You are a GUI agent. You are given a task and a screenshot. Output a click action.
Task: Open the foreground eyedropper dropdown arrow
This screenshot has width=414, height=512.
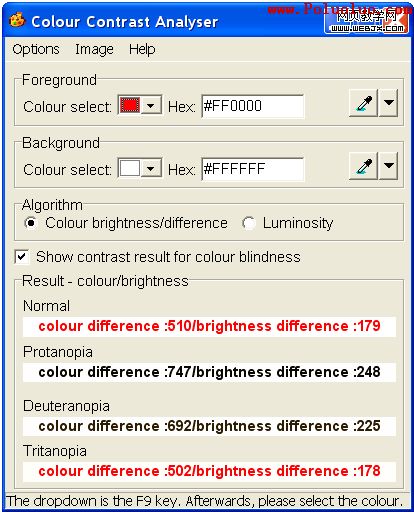tap(388, 103)
